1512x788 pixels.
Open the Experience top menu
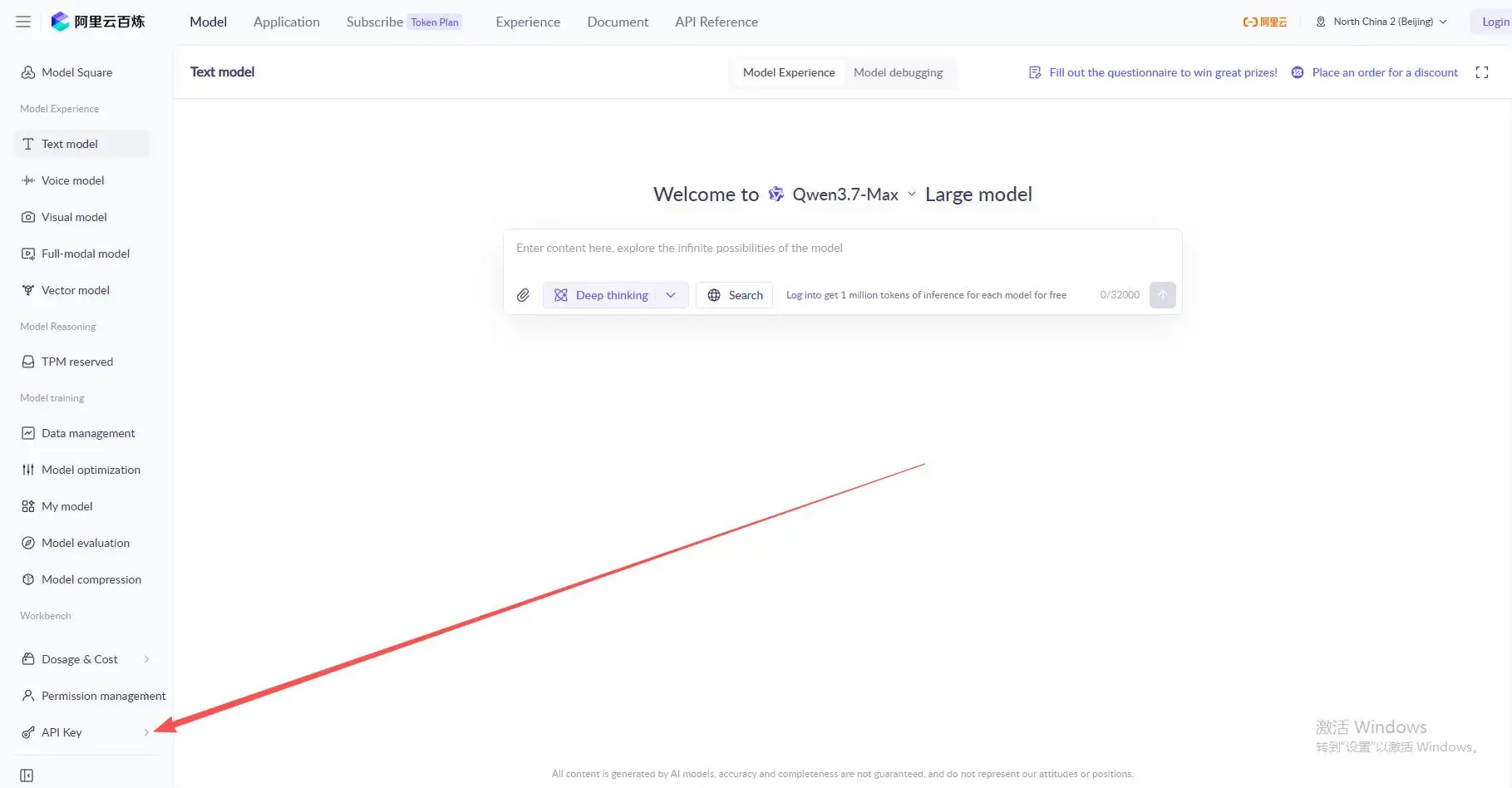click(528, 22)
